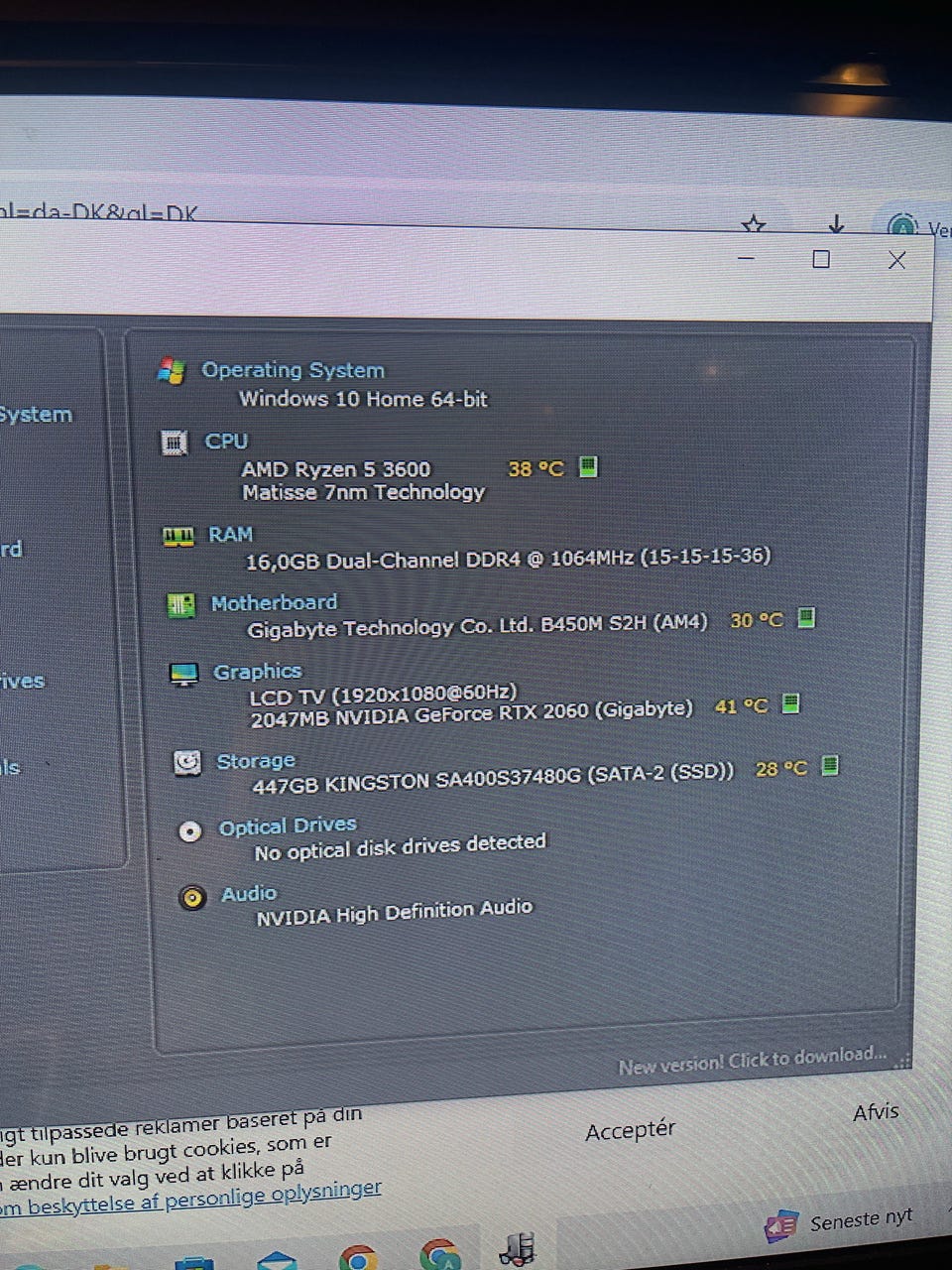Click the 'LCD TV (1920x1080@60Hz)' text

383,696
